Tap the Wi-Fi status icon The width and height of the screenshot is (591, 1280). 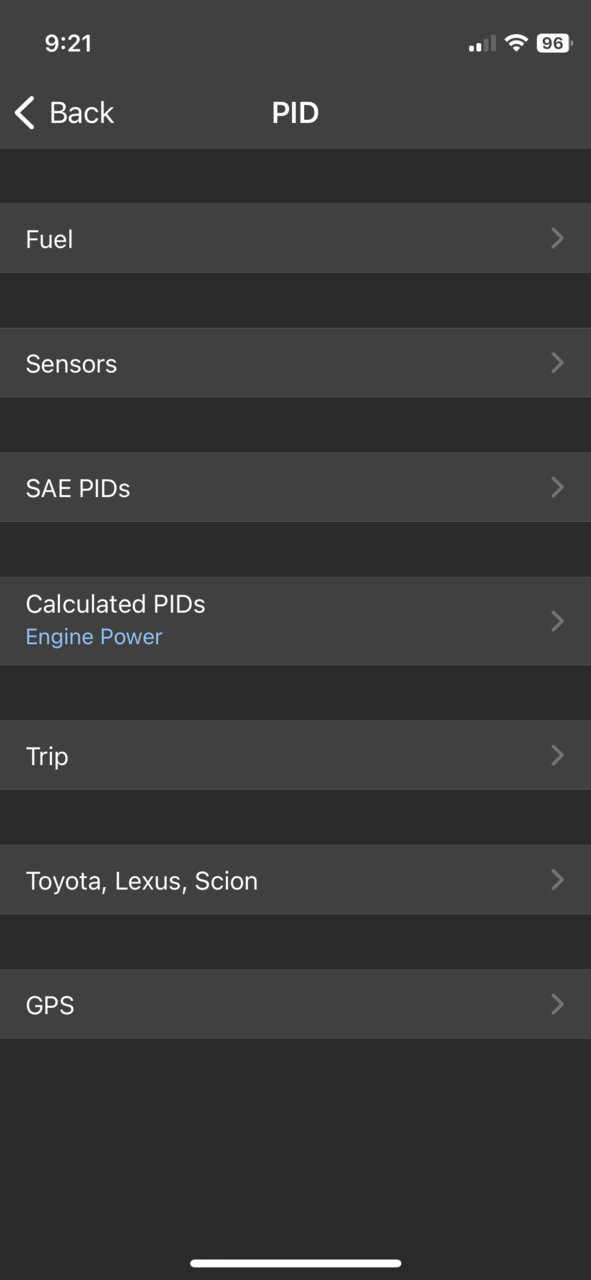[516, 43]
